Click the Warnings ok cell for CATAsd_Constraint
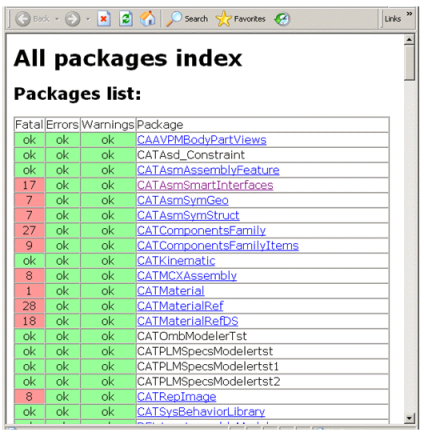Screen dimensions: 424x436 [108, 155]
